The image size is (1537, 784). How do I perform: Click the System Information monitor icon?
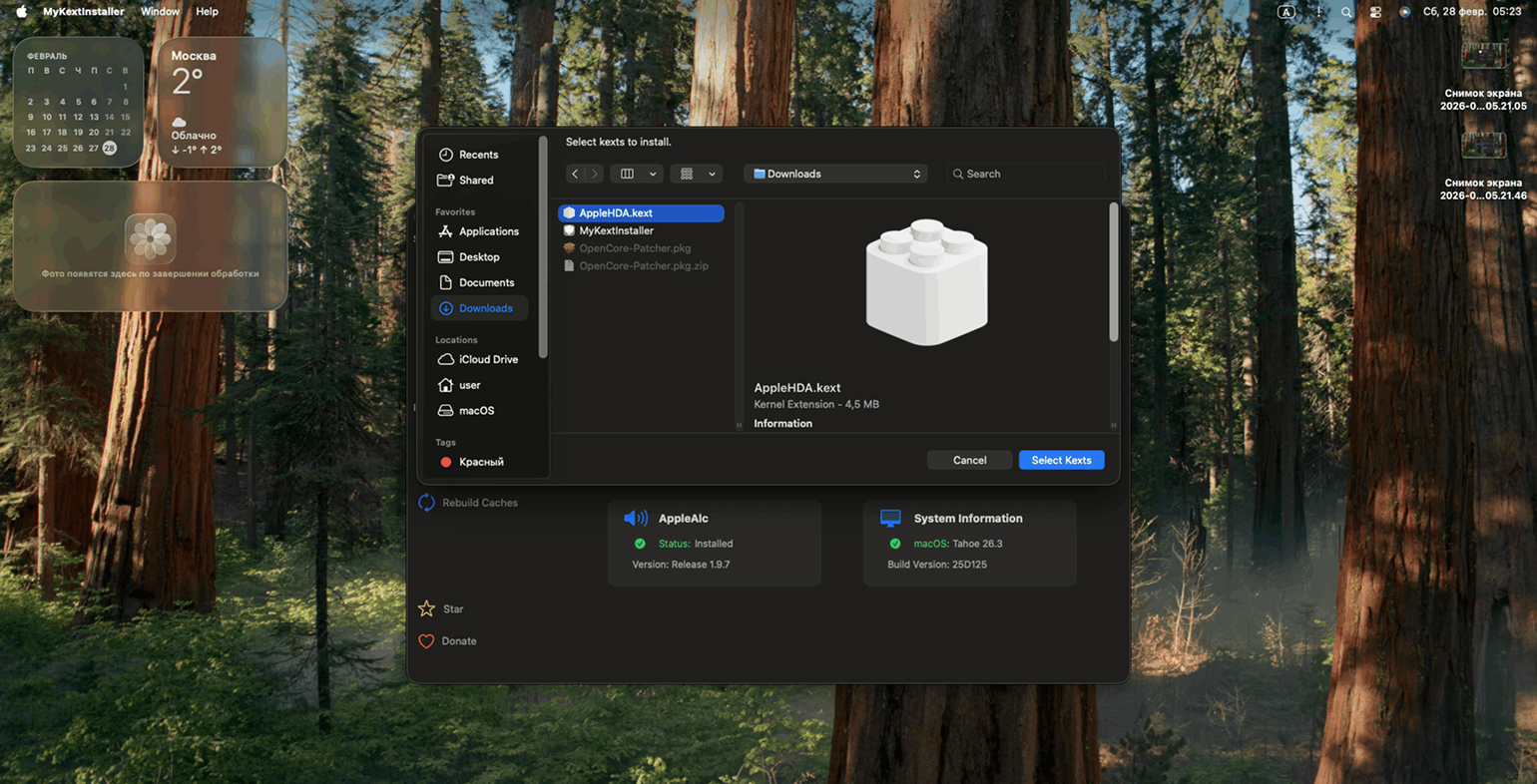[890, 518]
